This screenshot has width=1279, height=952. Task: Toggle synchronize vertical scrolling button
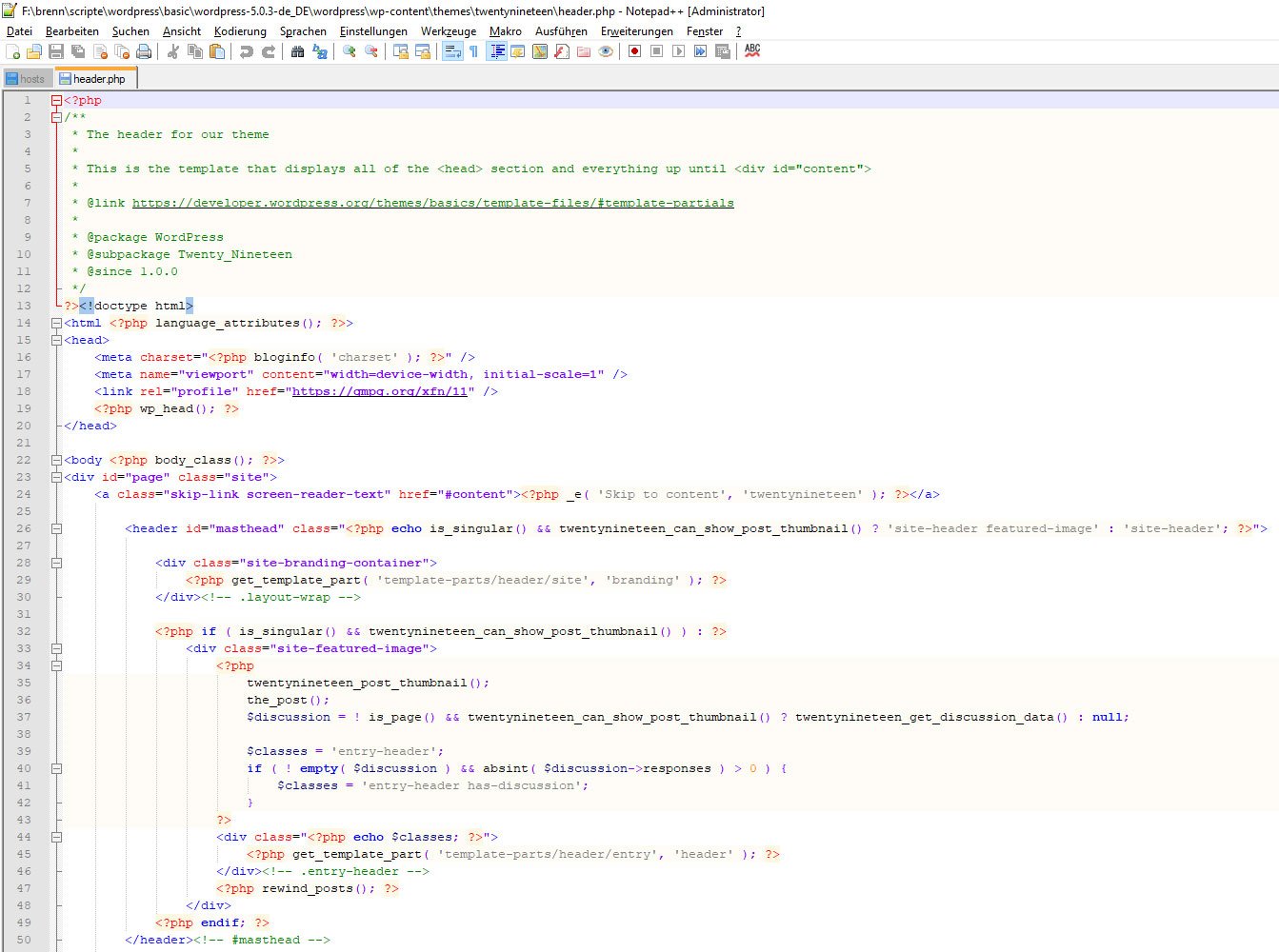point(400,51)
